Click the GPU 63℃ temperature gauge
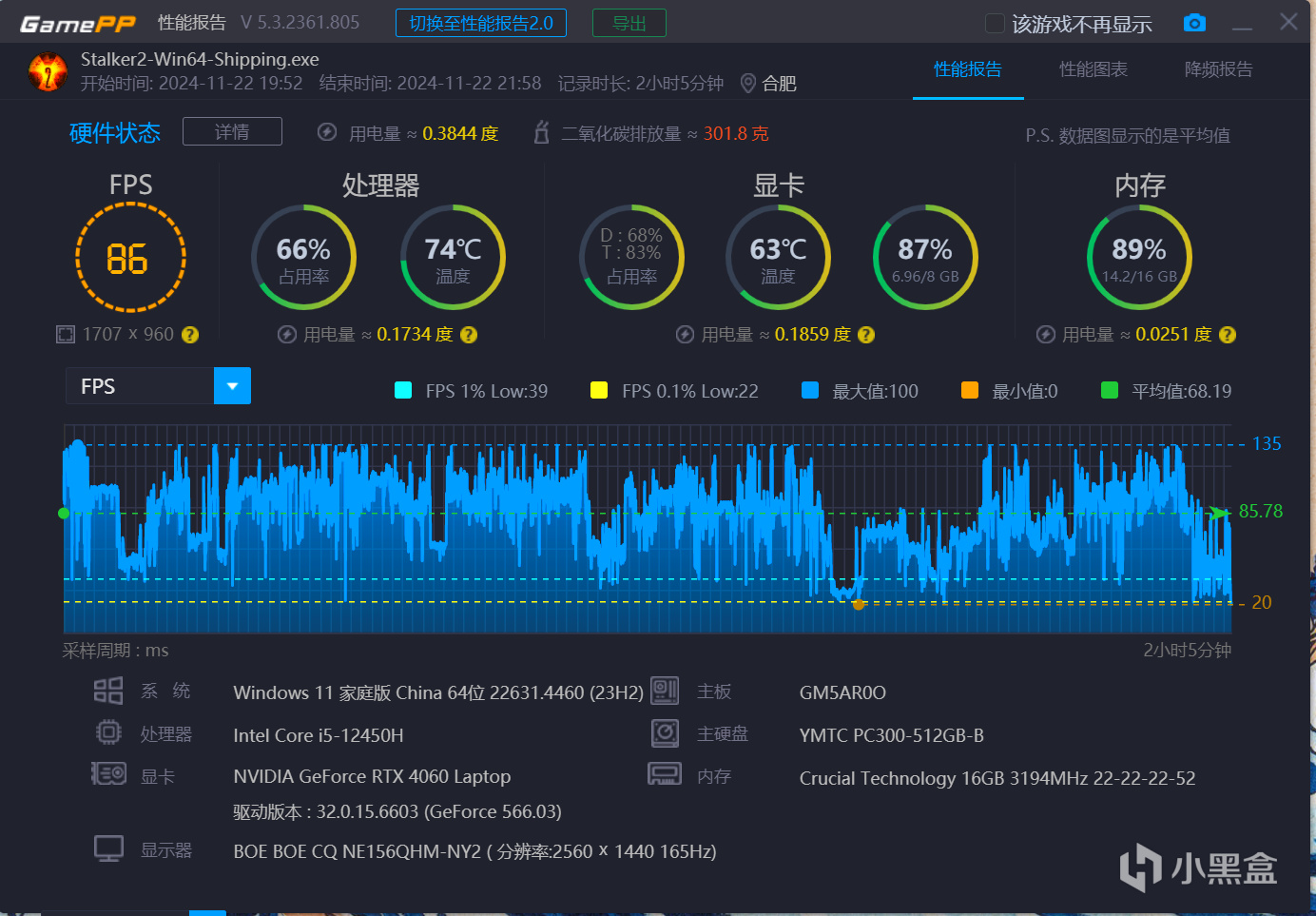Viewport: 1316px width, 916px height. click(x=778, y=257)
